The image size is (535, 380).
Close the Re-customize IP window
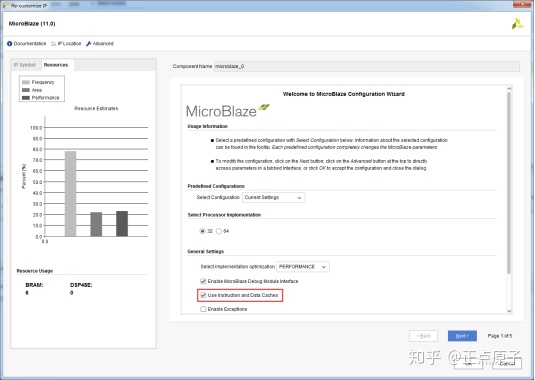pyautogui.click(x=522, y=3)
